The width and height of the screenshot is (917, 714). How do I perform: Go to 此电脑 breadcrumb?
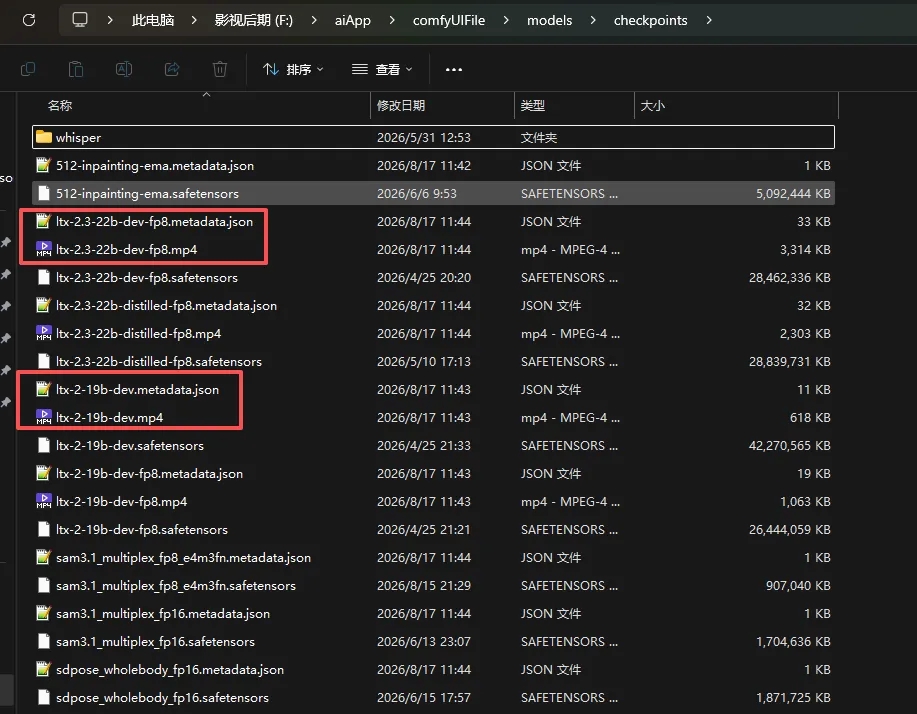pos(153,20)
